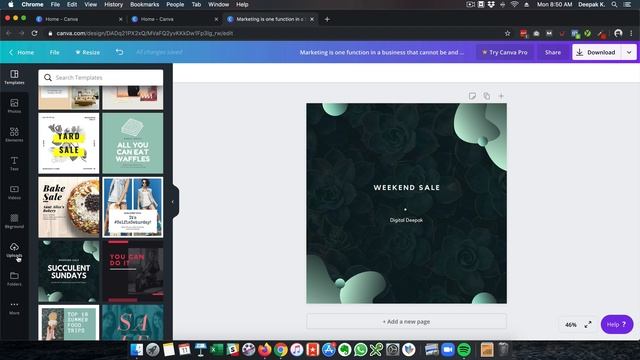Open the Canva File menu
Image resolution: width=640 pixels, height=360 pixels.
click(54, 52)
